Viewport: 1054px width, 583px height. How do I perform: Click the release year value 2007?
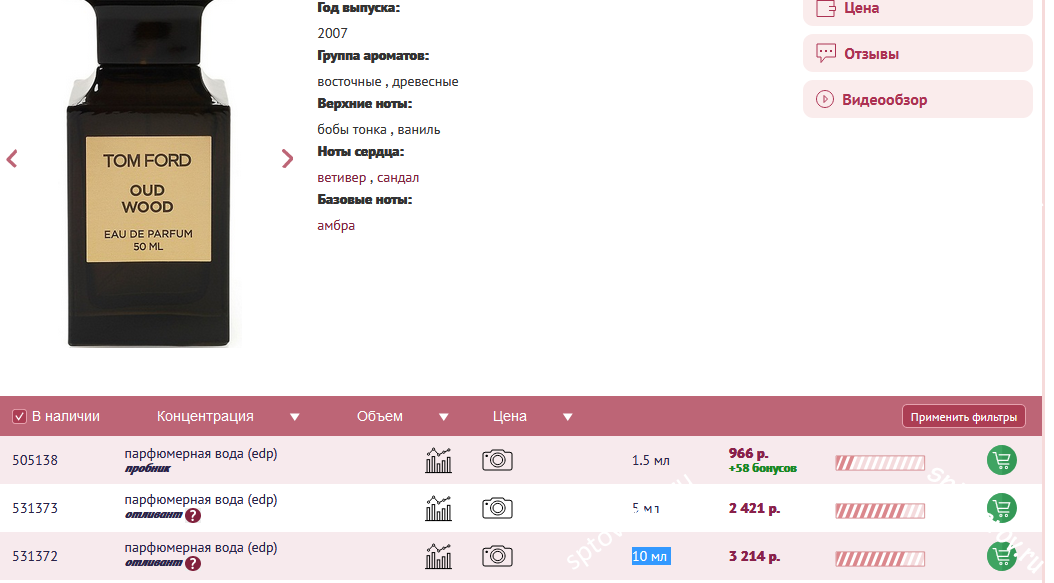pyautogui.click(x=332, y=33)
